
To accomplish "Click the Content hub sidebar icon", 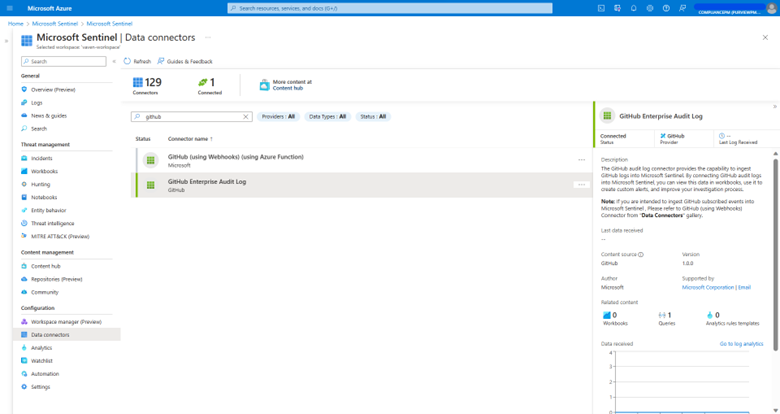I will click(24, 266).
